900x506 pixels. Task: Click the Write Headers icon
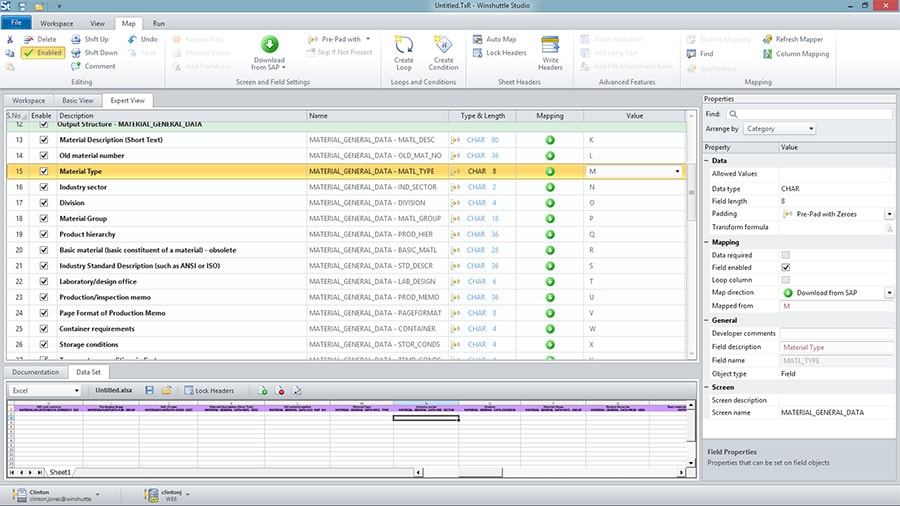(x=550, y=45)
